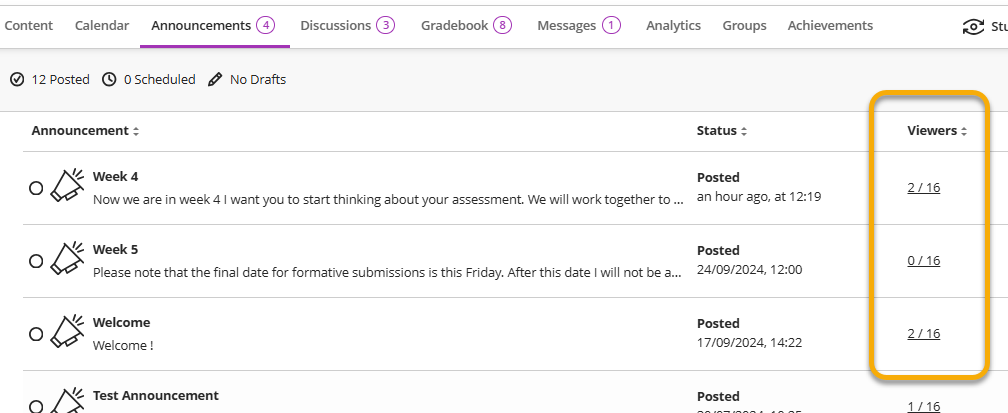Screen dimensions: 1008x413
Task: Select the Week 4 announcement radio circle
Action: click(x=36, y=188)
